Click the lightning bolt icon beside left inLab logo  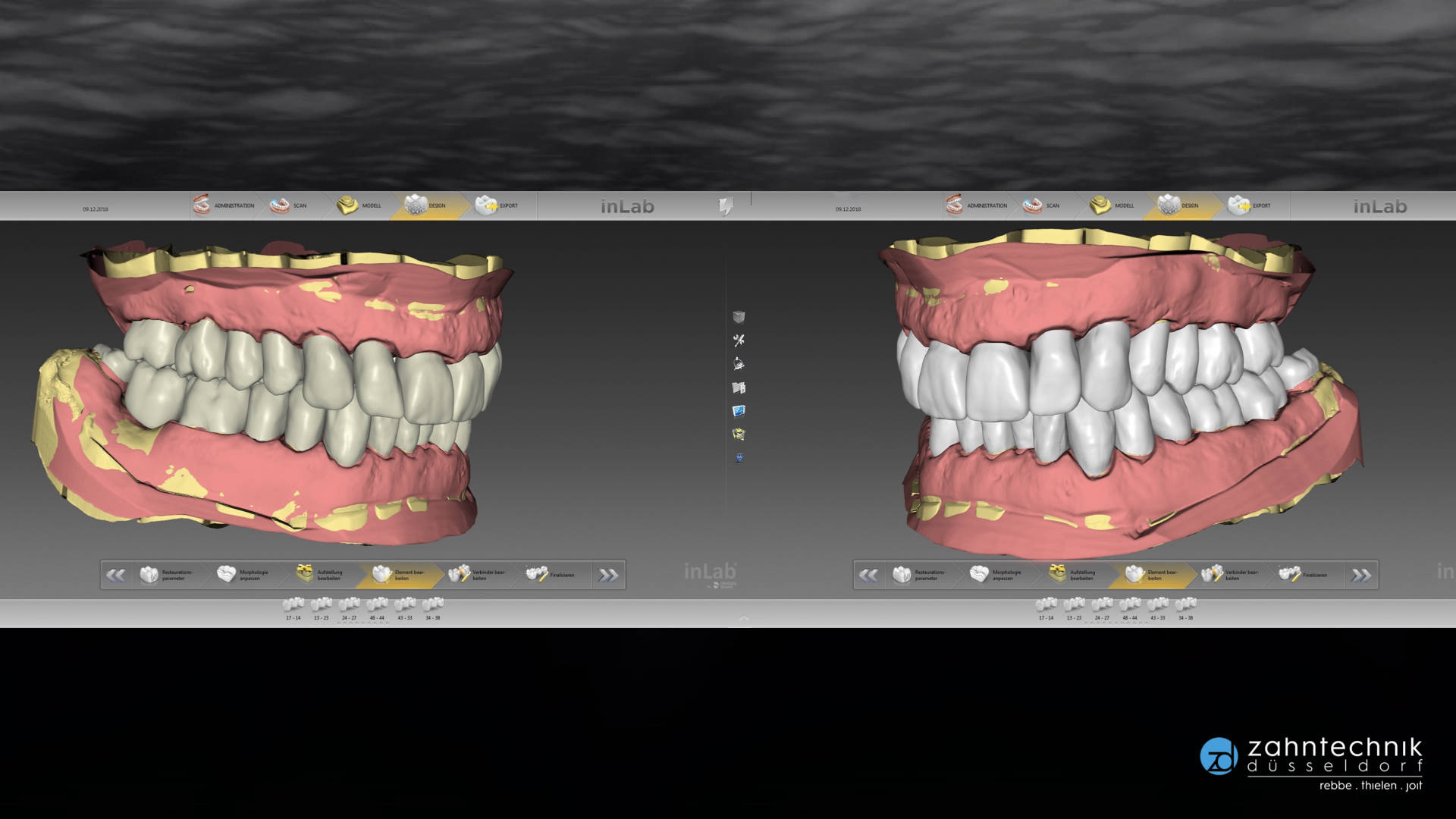(x=726, y=206)
